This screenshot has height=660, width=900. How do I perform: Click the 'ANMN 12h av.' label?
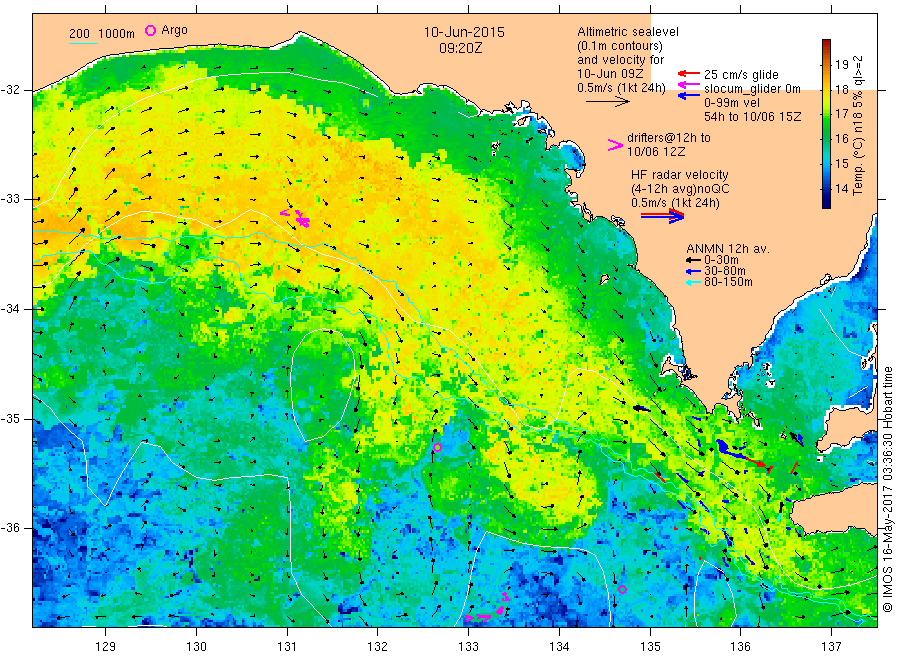tap(728, 249)
